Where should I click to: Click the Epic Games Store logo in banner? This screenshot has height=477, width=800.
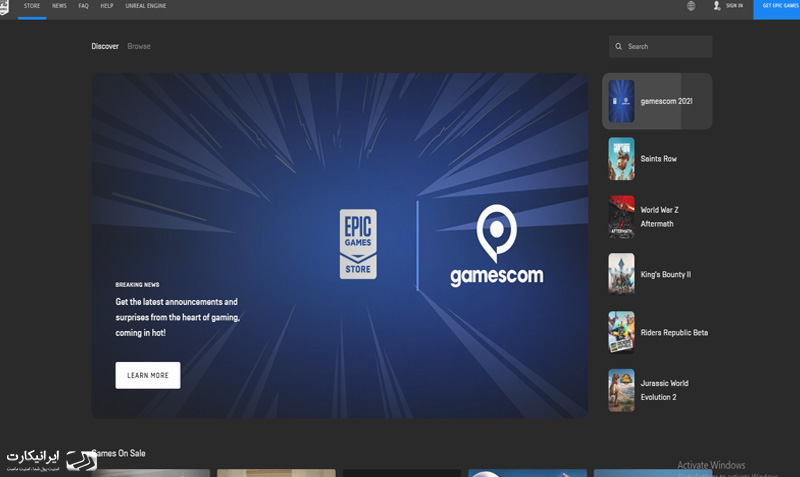[x=358, y=244]
